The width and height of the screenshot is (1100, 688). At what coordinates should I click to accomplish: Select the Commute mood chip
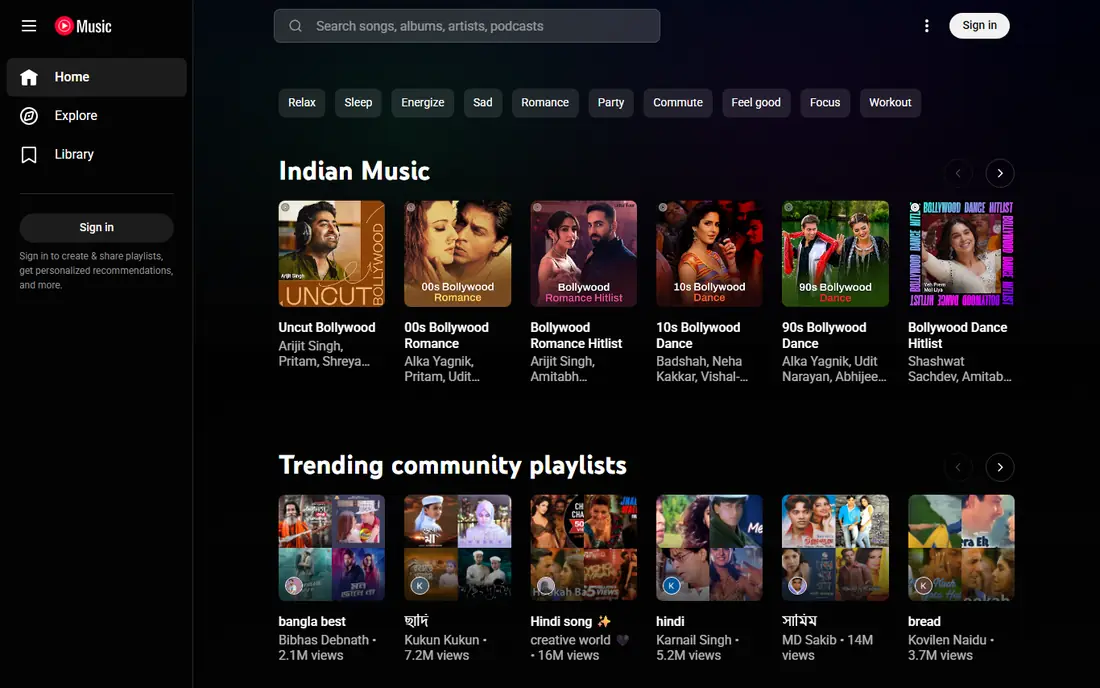click(678, 102)
